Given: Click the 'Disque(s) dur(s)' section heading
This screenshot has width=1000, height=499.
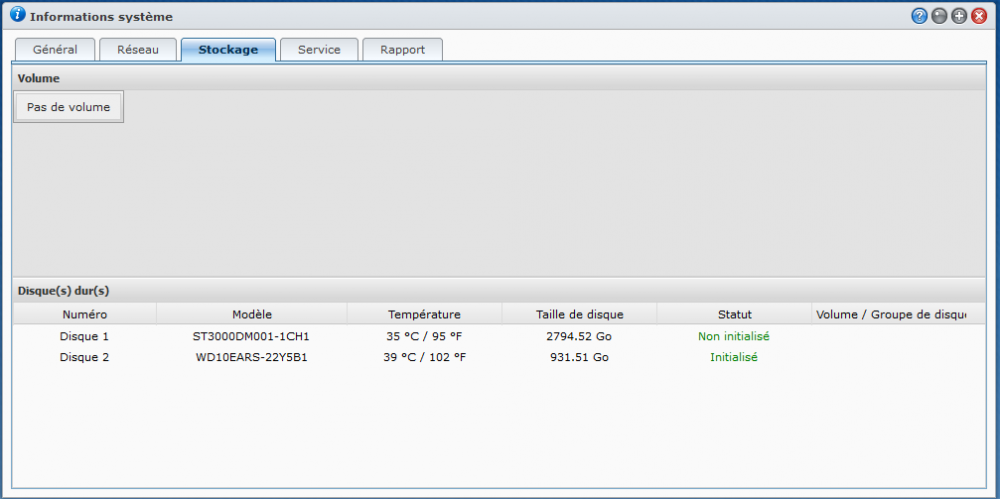Looking at the screenshot, I should pyautogui.click(x=64, y=290).
